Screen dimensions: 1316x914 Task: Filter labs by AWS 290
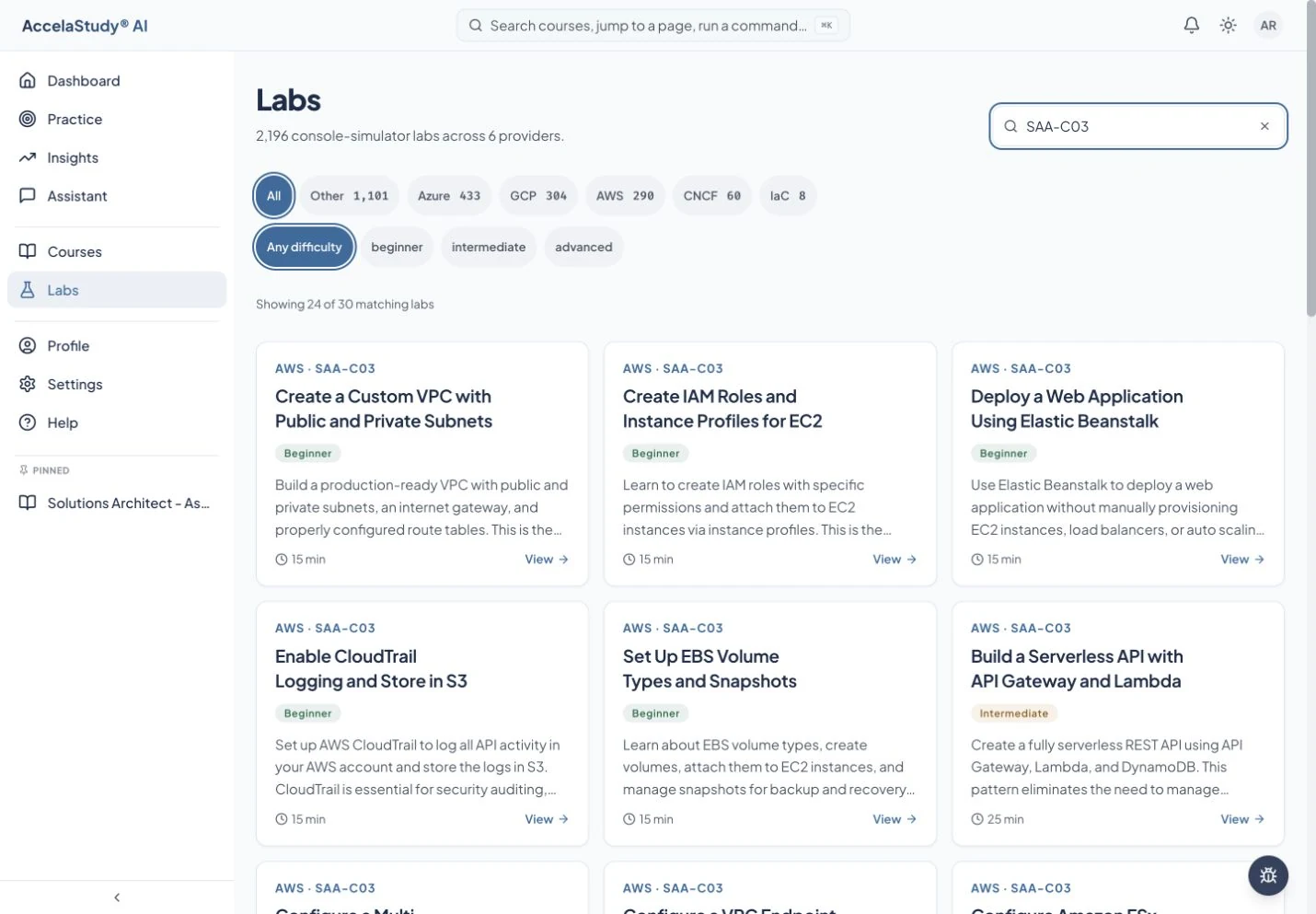point(625,196)
